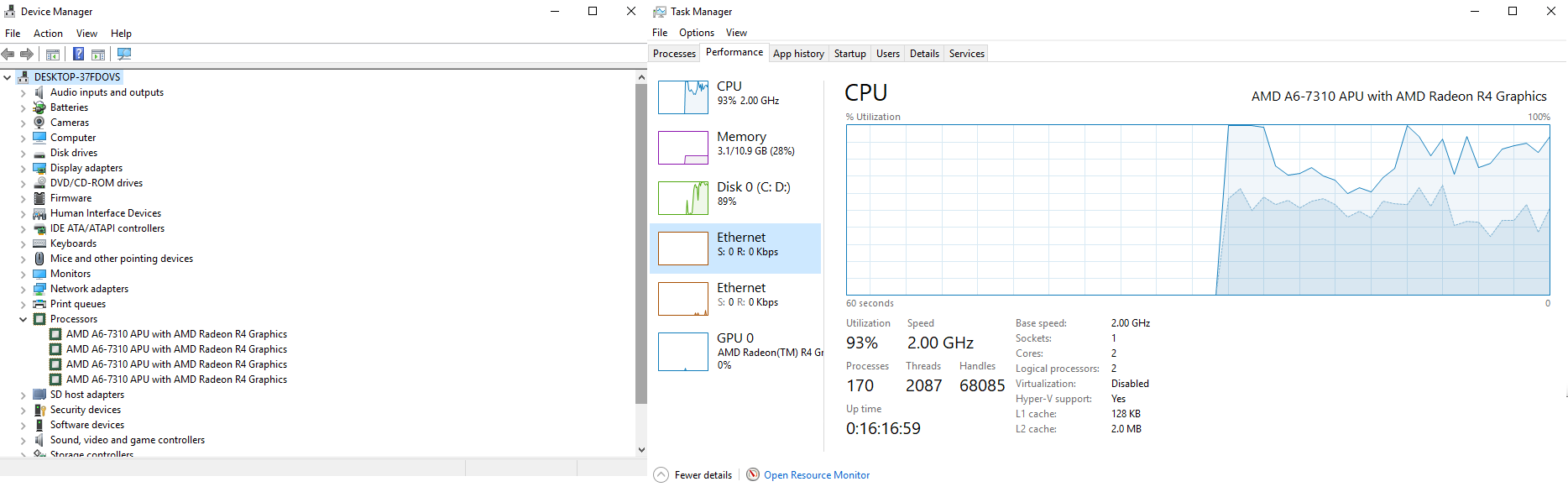Click the Device Manager tree scrollbar down arrow
The image size is (1568, 492).
coord(641,450)
